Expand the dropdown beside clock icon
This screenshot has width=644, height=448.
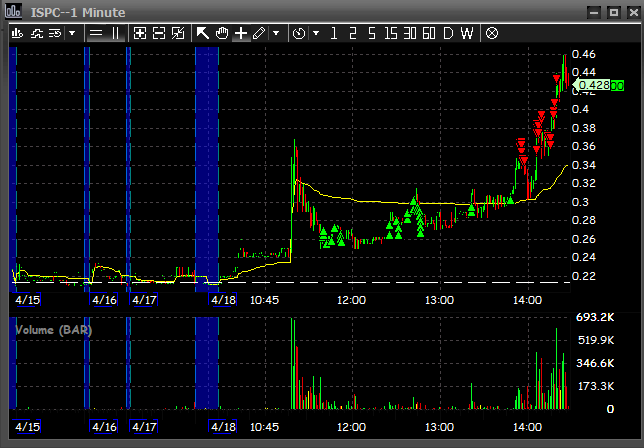(316, 33)
